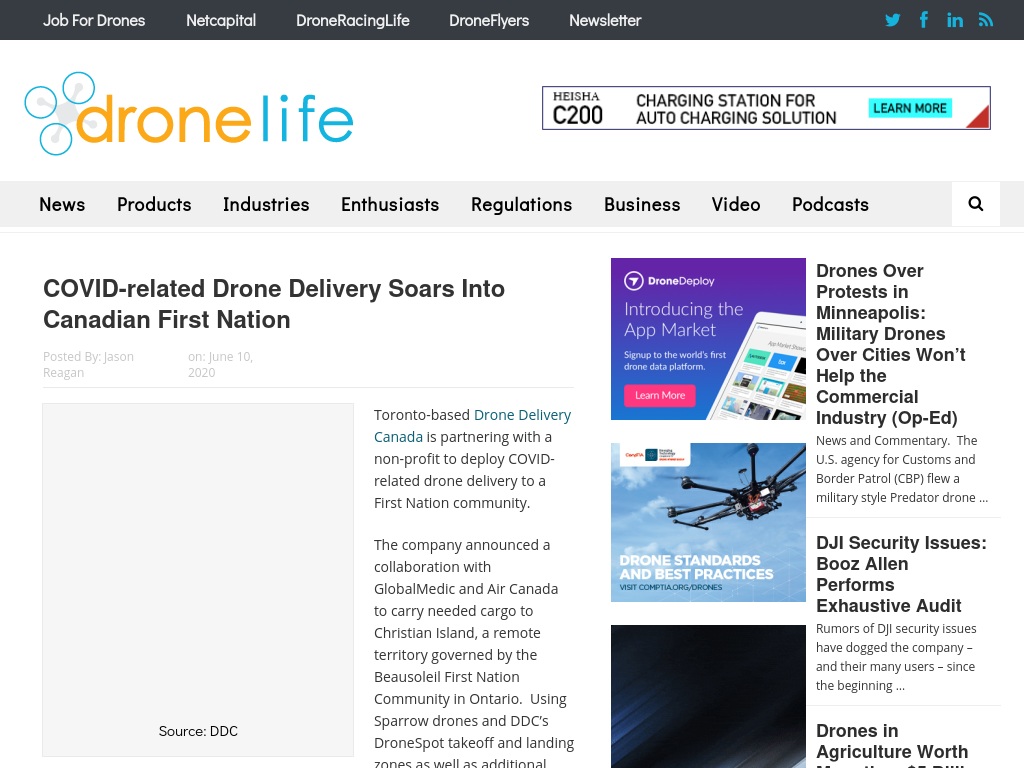Open the Job For Drones link
The height and width of the screenshot is (768, 1024).
pos(94,20)
